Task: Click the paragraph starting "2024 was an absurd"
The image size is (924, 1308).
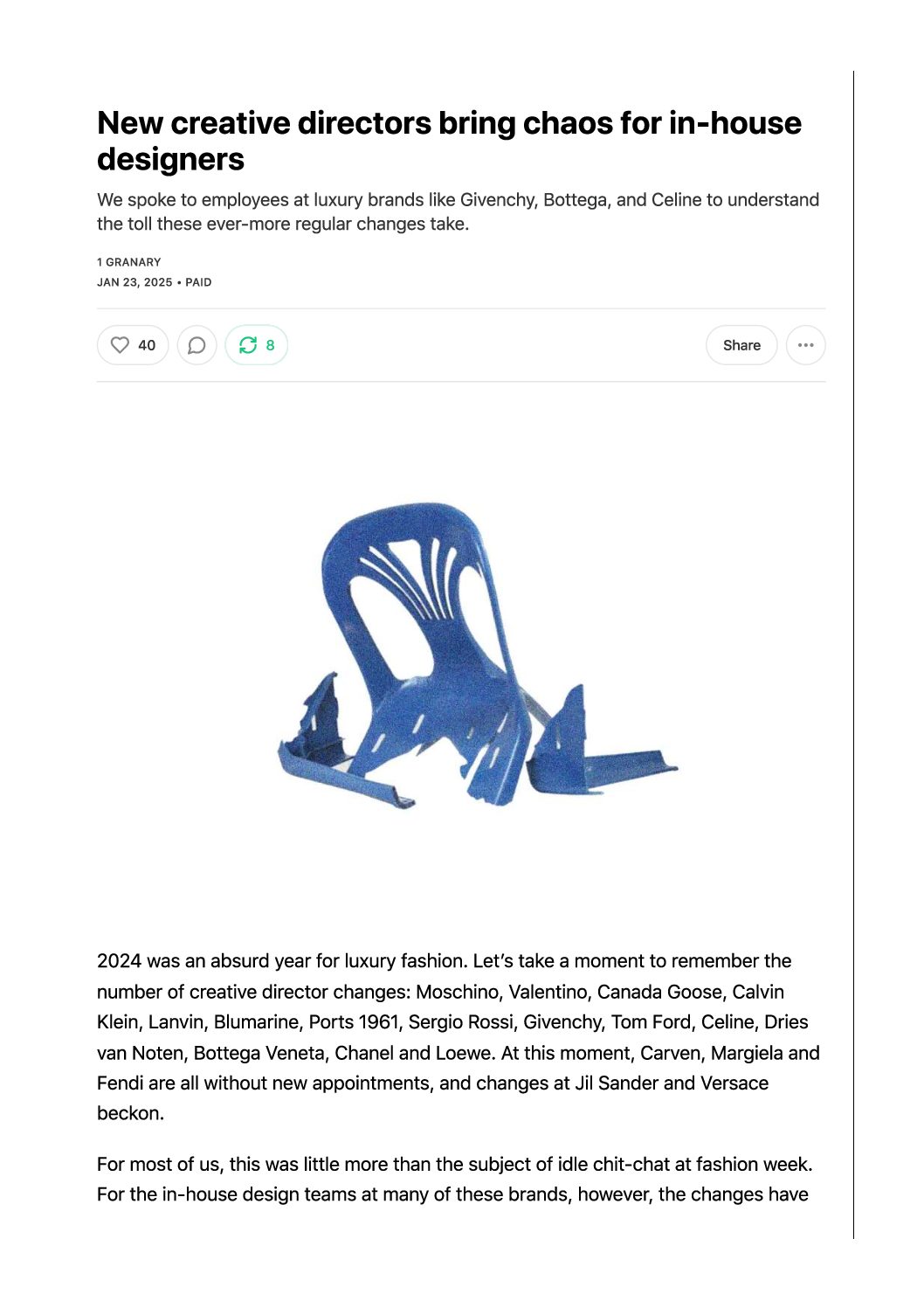Action: pyautogui.click(x=459, y=1037)
